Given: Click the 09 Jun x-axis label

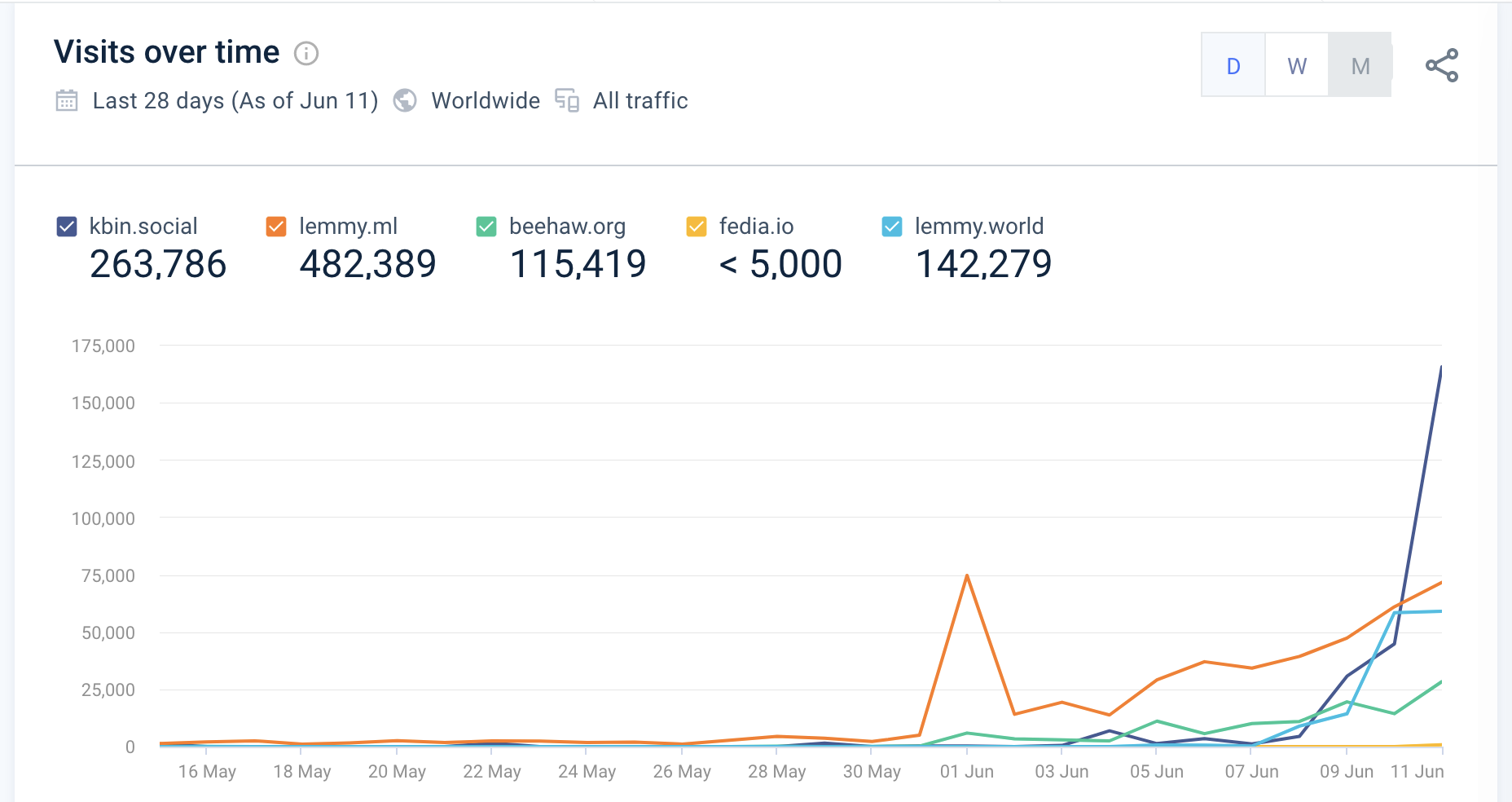Looking at the screenshot, I should pyautogui.click(x=1347, y=771).
